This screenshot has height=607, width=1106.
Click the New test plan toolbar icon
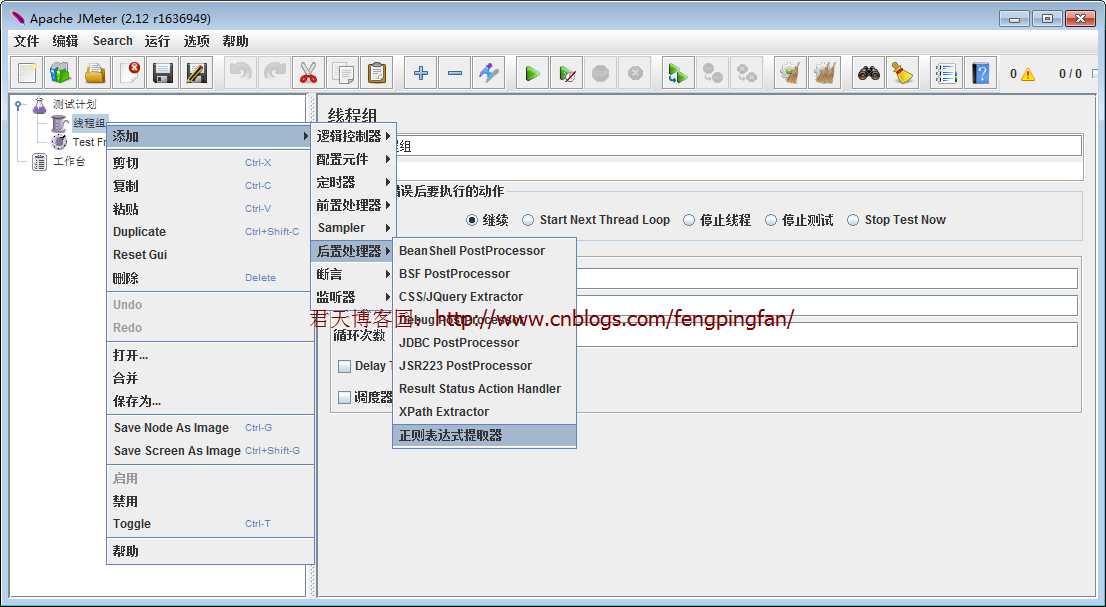(27, 73)
